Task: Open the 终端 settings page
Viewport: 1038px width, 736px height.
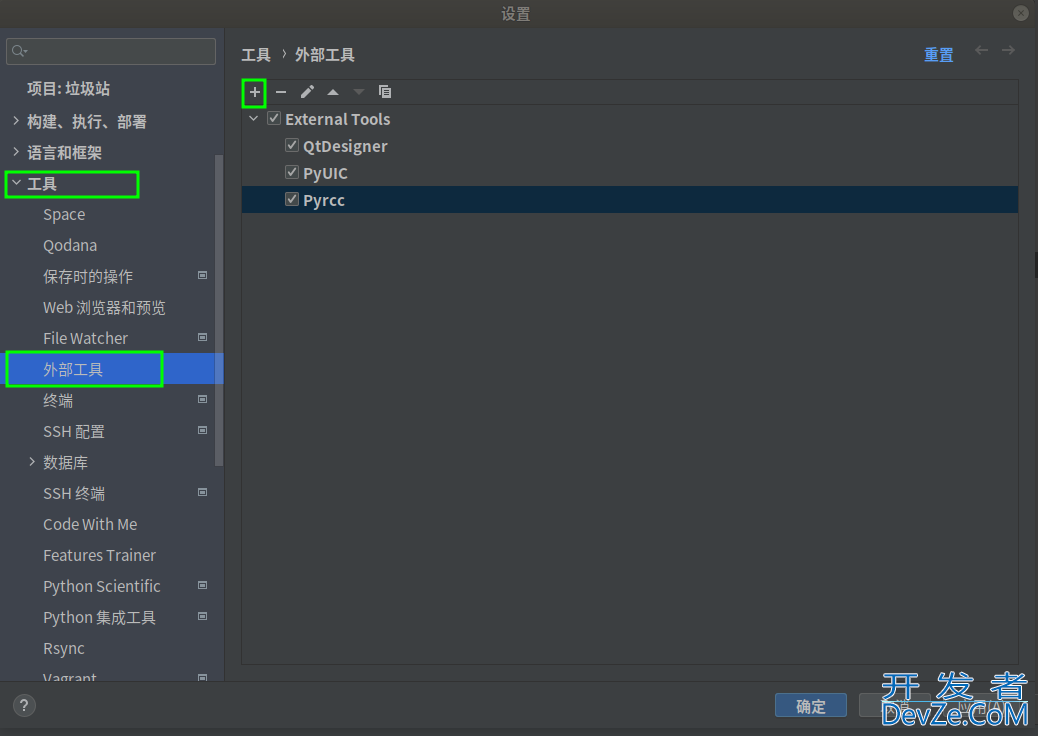Action: coord(58,400)
